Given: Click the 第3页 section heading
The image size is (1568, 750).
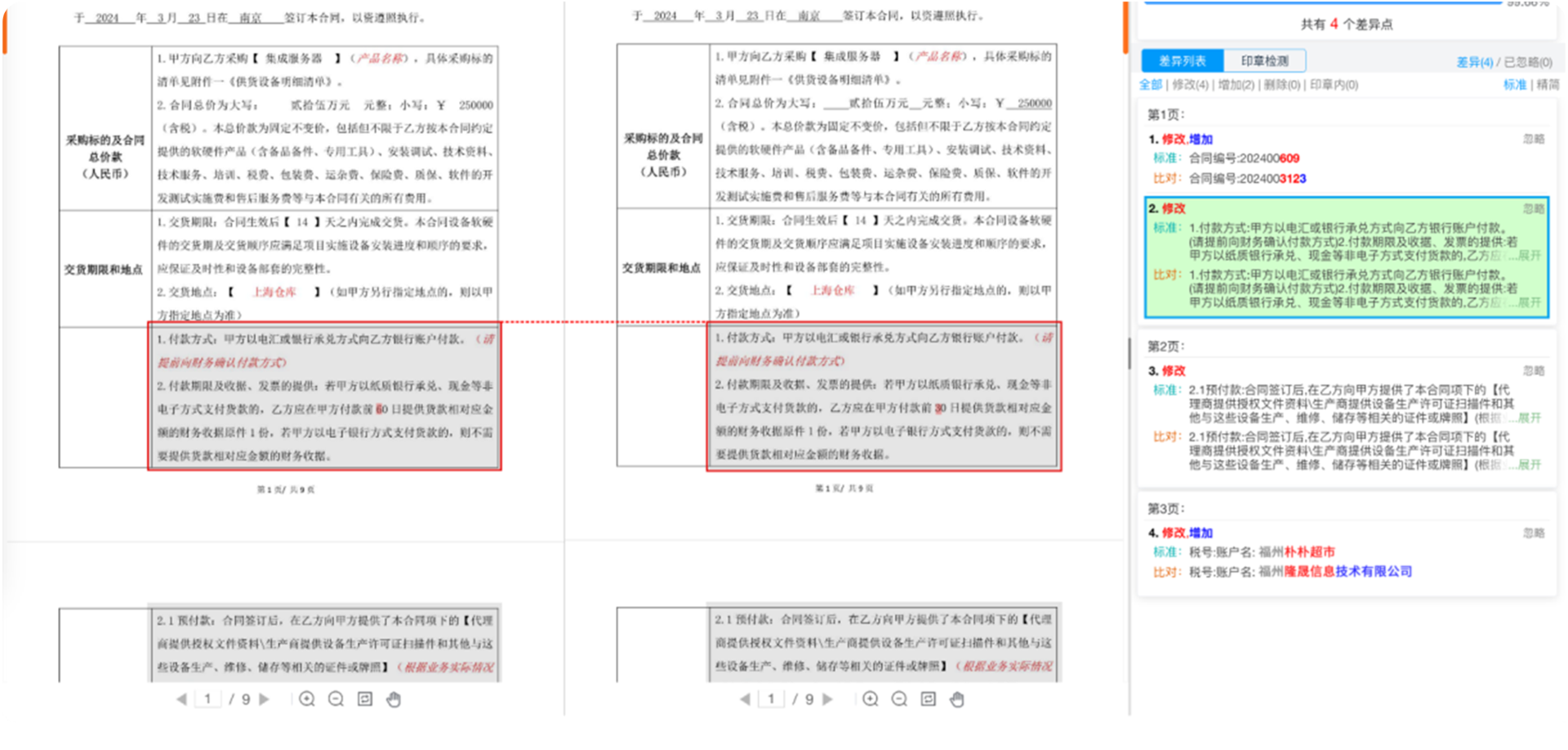Looking at the screenshot, I should click(x=1166, y=509).
